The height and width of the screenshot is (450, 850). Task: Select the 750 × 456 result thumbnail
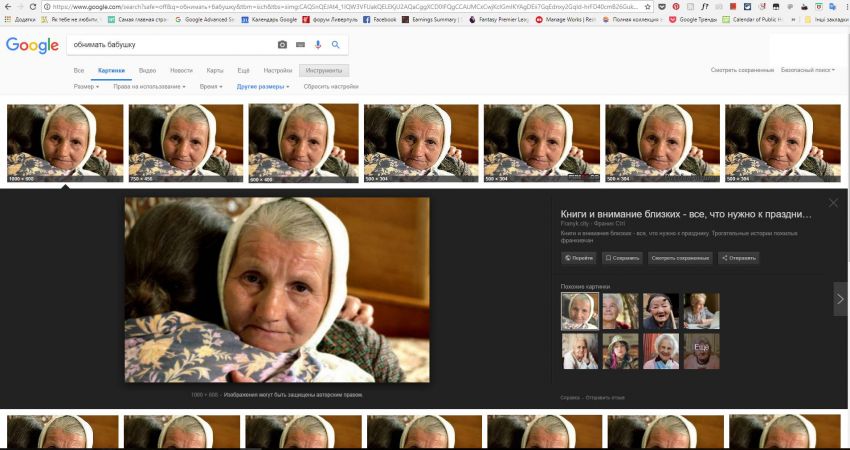pyautogui.click(x=186, y=143)
